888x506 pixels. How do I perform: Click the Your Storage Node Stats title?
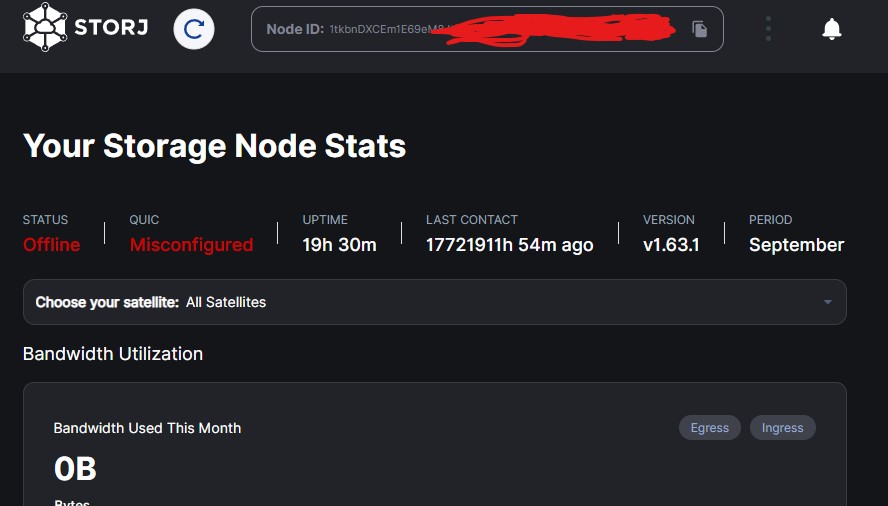coord(214,146)
